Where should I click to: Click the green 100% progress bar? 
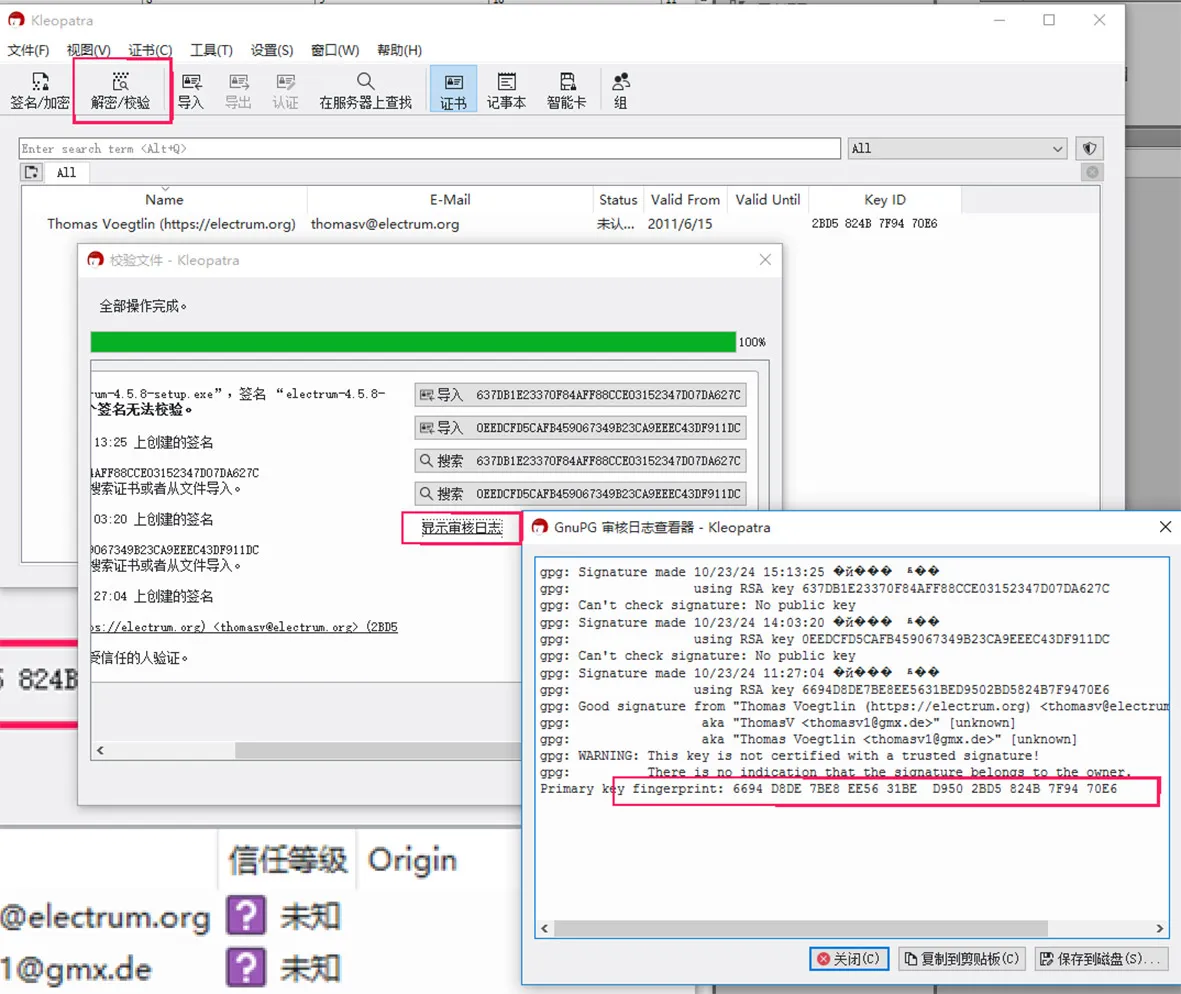click(x=413, y=342)
